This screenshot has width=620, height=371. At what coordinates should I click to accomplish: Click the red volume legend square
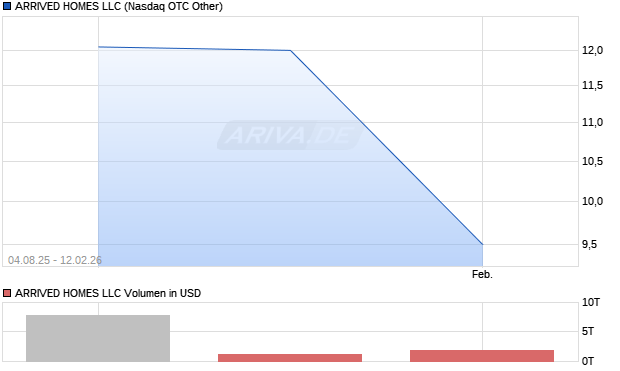(7, 293)
